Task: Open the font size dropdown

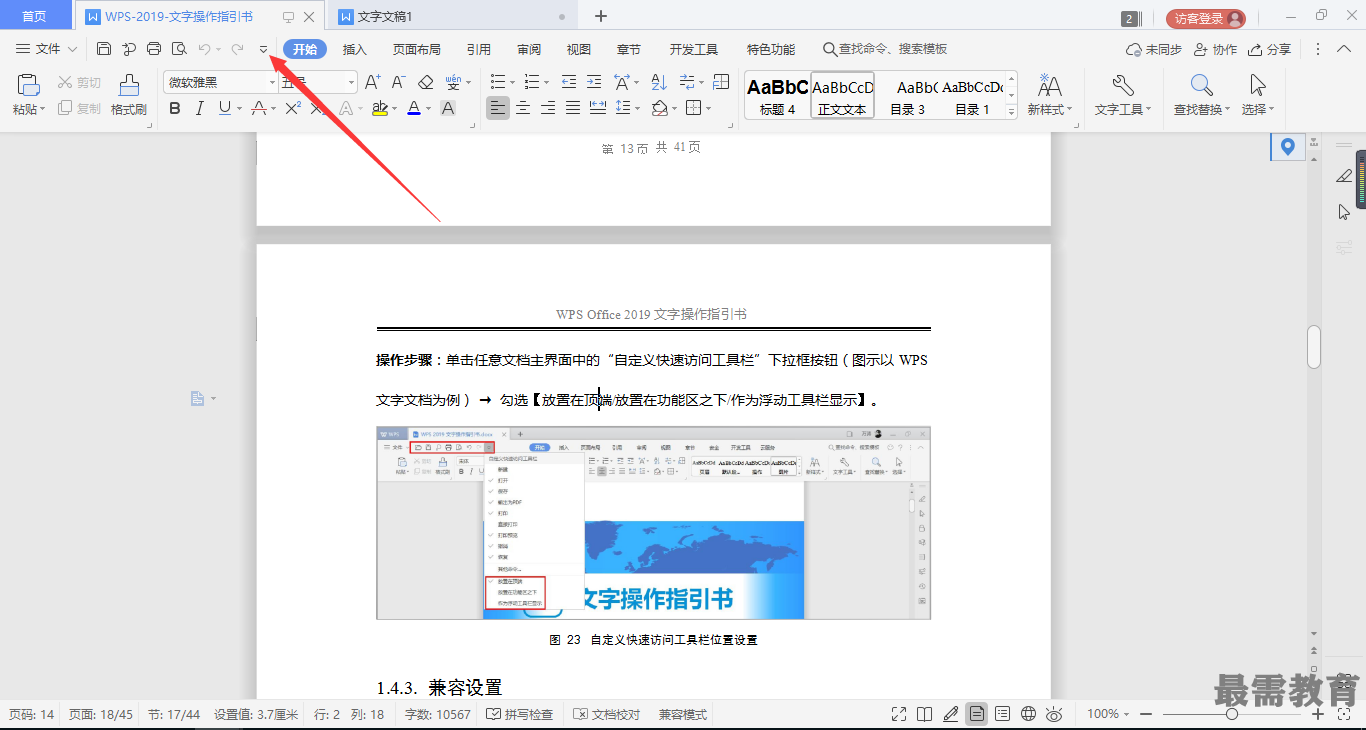Action: click(x=351, y=82)
